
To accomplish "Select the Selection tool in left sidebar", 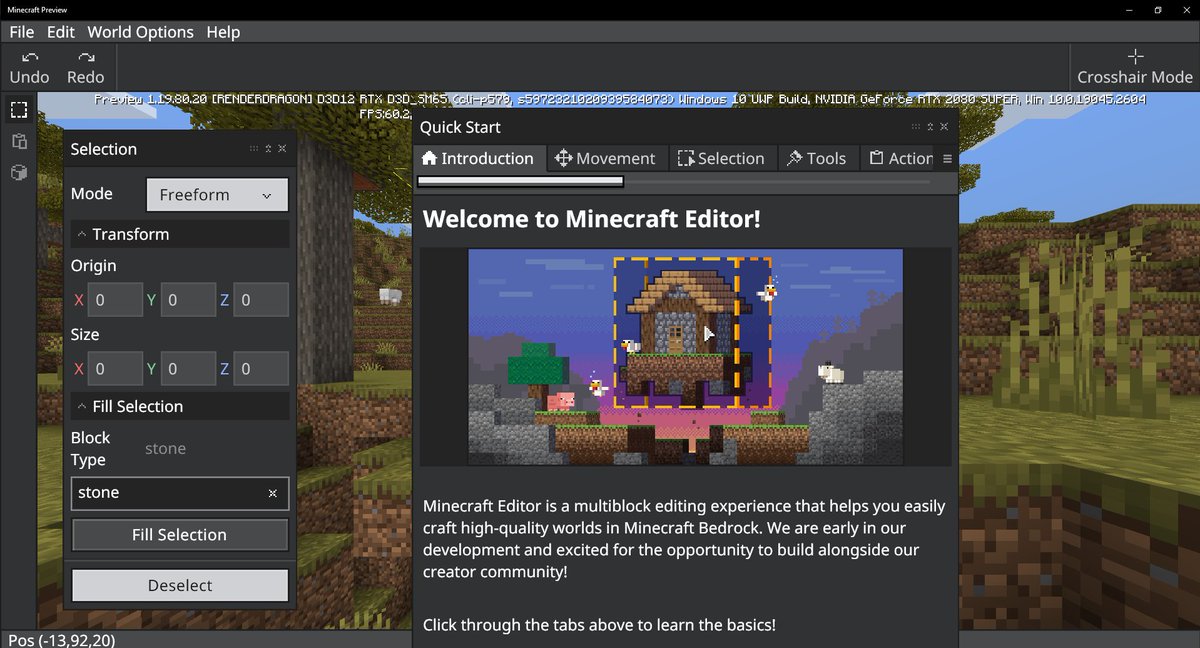I will pos(19,110).
